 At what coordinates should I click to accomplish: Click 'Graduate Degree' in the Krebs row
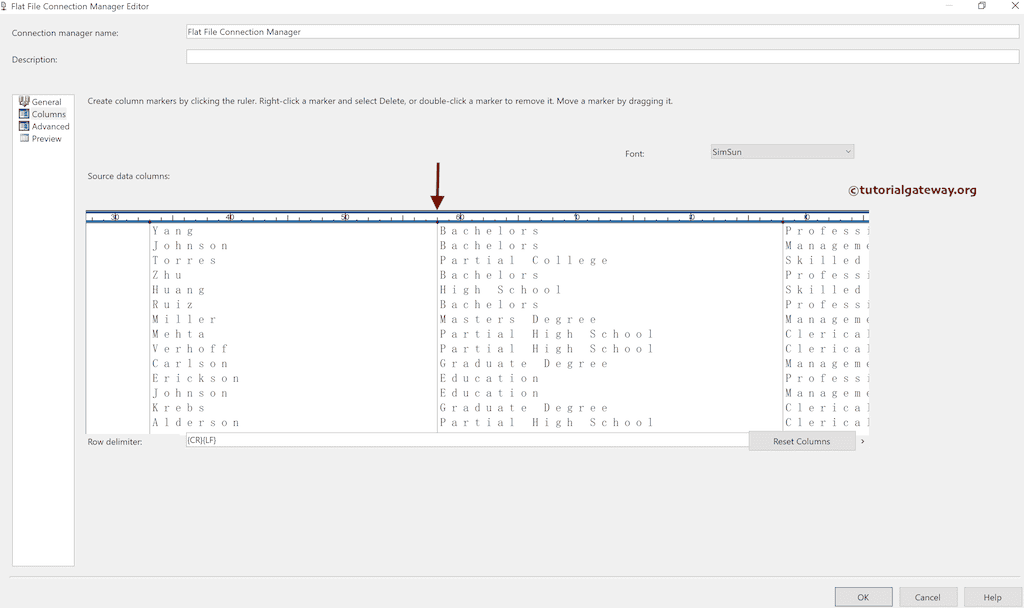click(x=524, y=408)
